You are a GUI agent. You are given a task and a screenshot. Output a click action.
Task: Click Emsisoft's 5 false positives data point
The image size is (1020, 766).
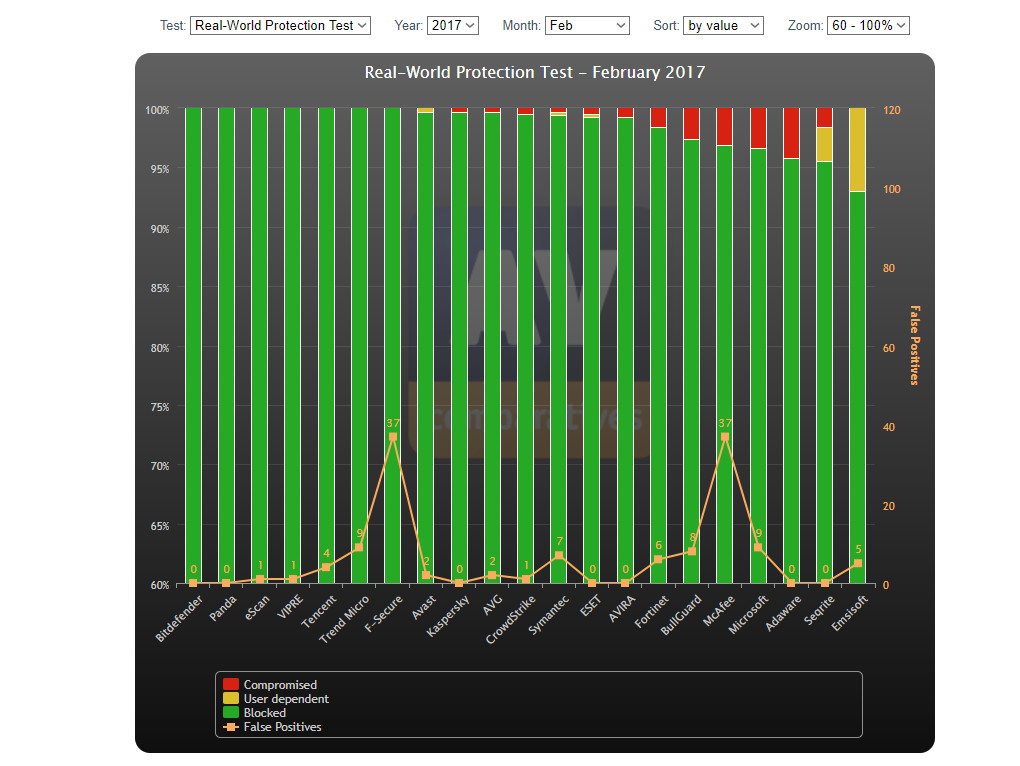[857, 563]
